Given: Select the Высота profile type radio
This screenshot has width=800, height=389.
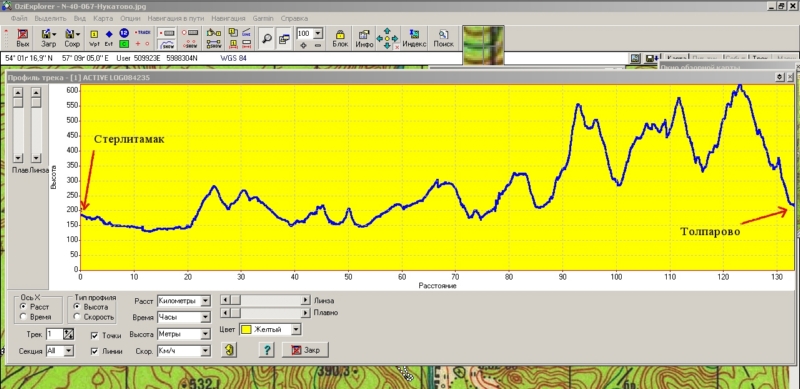Looking at the screenshot, I should [77, 307].
